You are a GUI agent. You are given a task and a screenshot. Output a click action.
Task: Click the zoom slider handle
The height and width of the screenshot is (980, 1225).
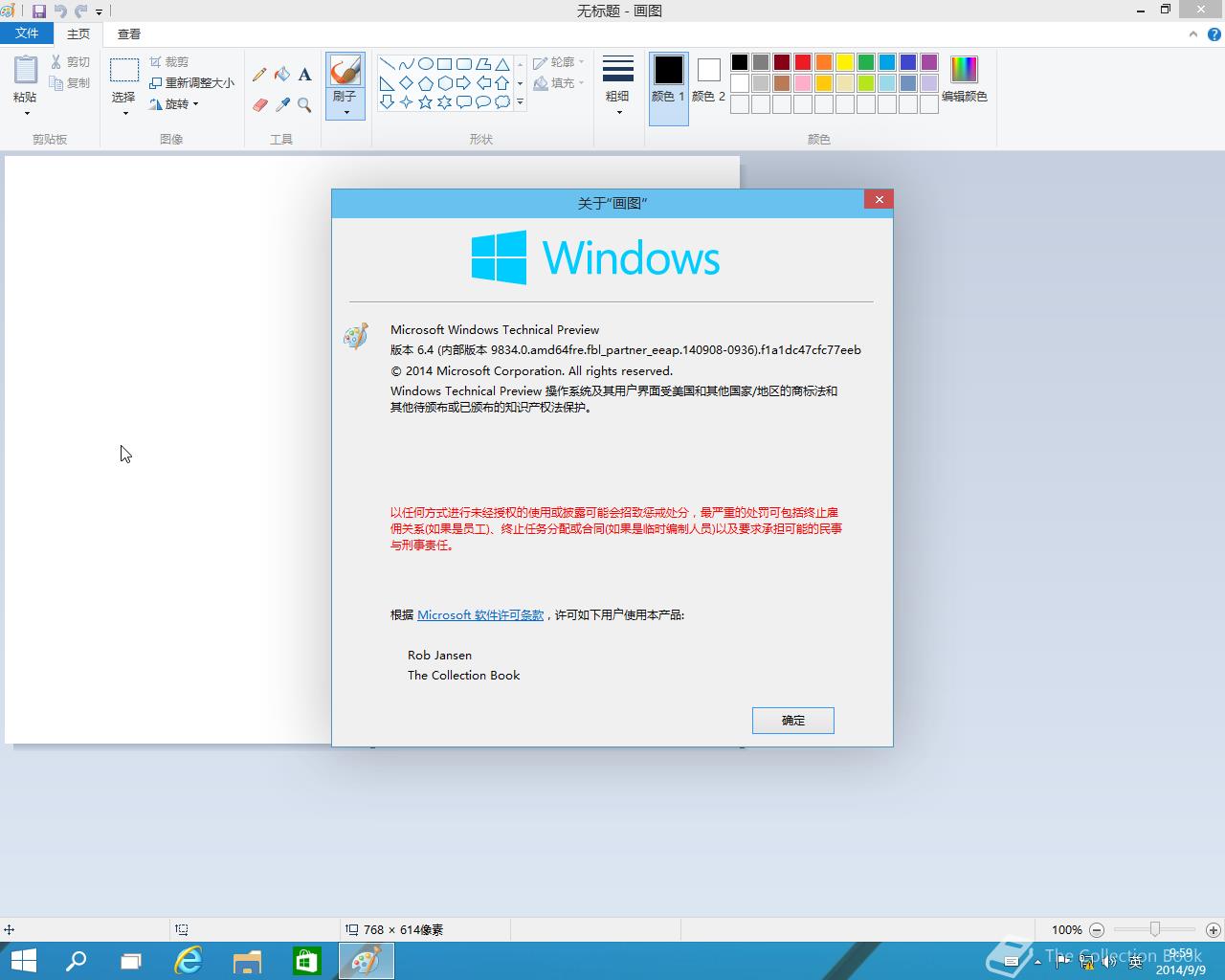1155,929
